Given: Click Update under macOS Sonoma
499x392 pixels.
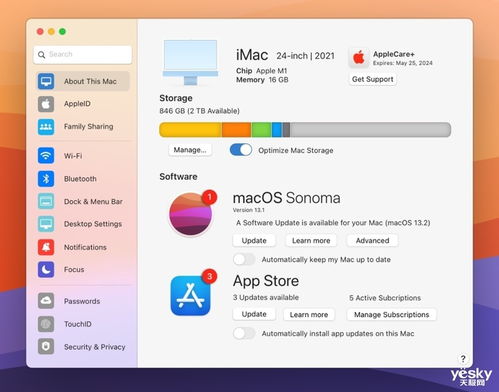Looking at the screenshot, I should [x=254, y=240].
